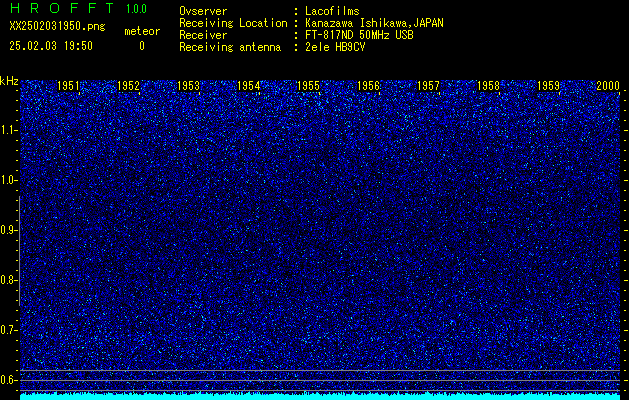
Task: Click the 1.0 kHz axis label
Action: tap(8, 180)
